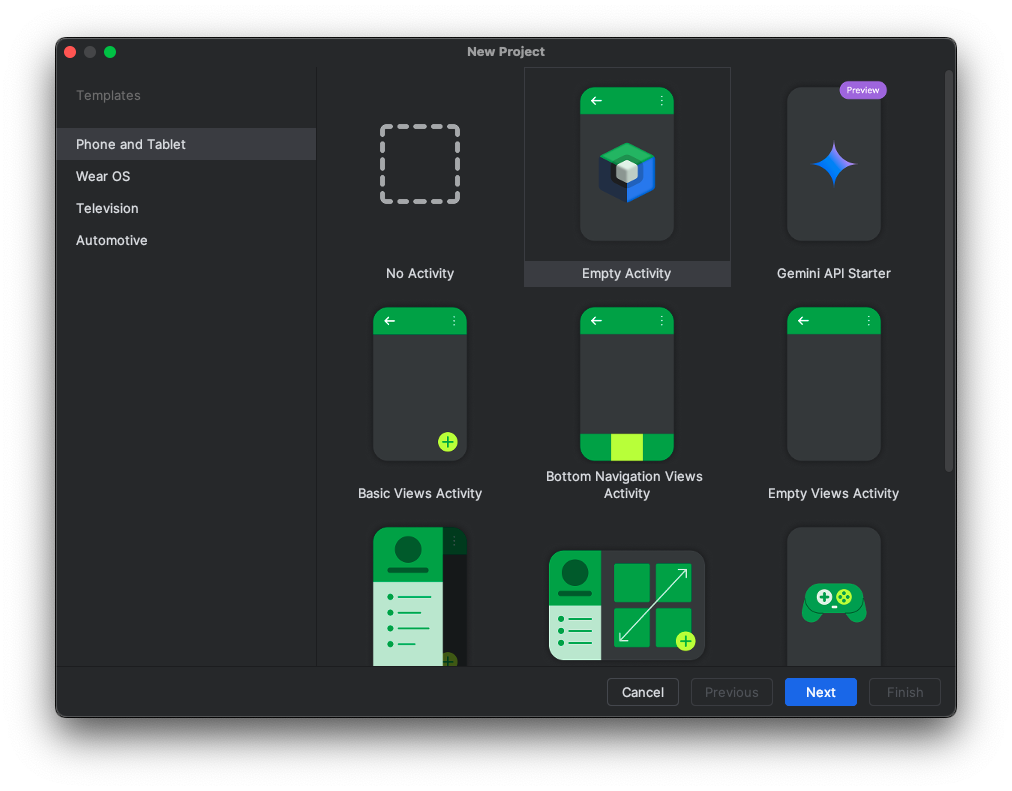Click the 'Basic Views Activity' label
The width and height of the screenshot is (1012, 791).
(420, 494)
